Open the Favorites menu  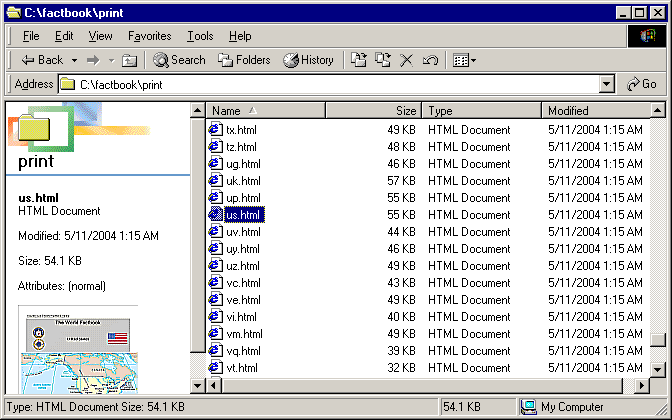149,36
